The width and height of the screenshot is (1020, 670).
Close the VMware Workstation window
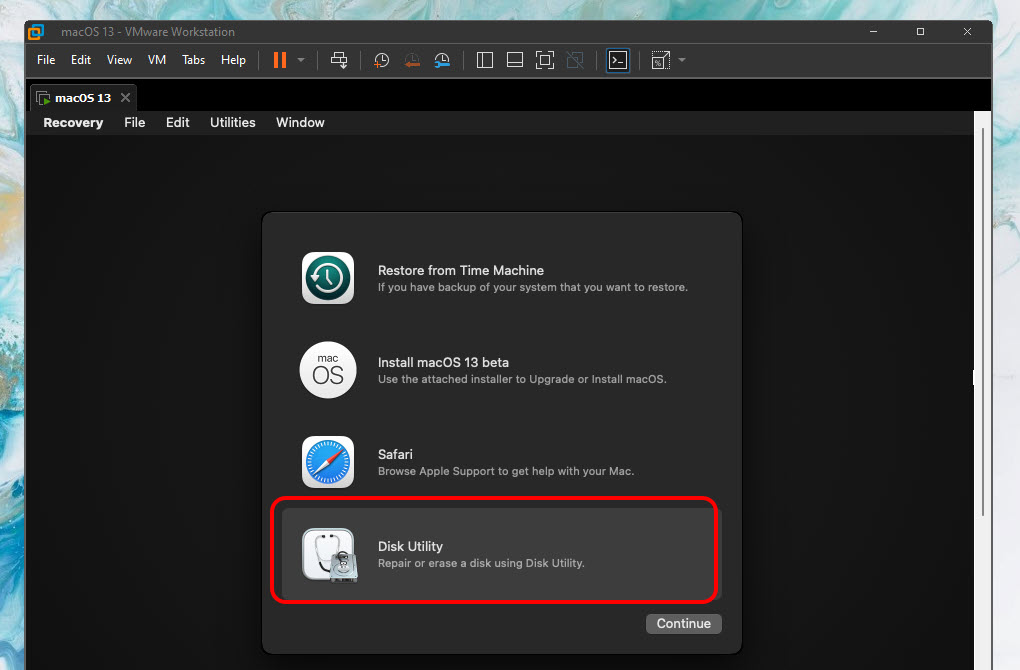tap(967, 32)
